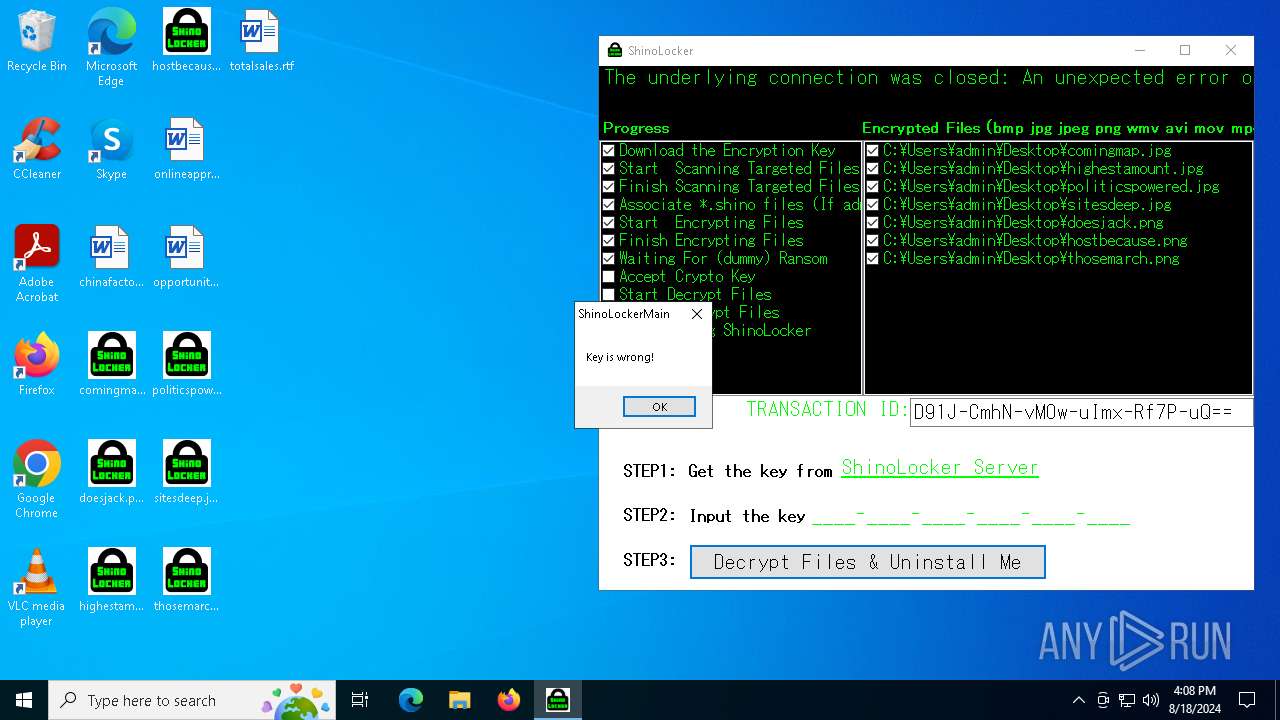Image resolution: width=1280 pixels, height=720 pixels.
Task: Open CCleaner desktop shortcut
Action: click(37, 149)
